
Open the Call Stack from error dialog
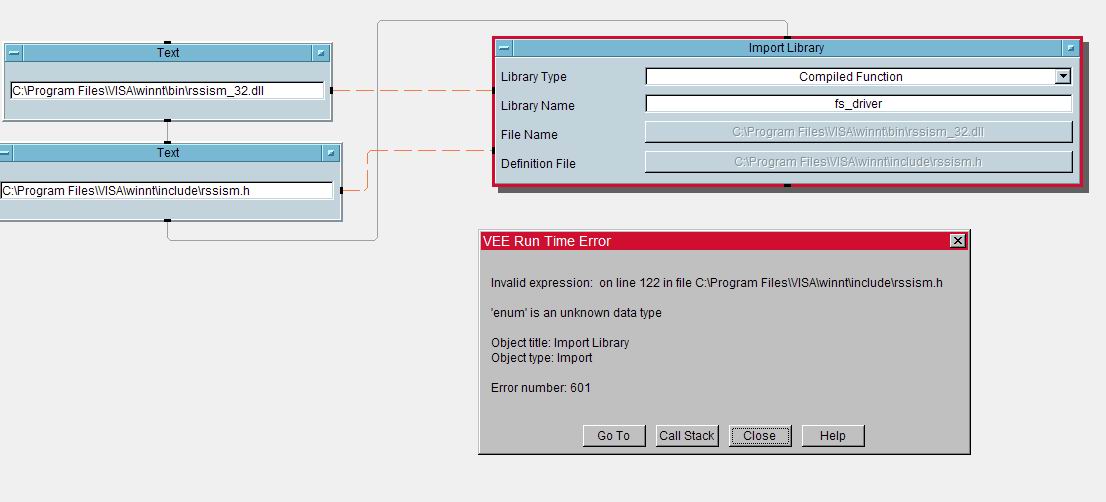pos(686,436)
